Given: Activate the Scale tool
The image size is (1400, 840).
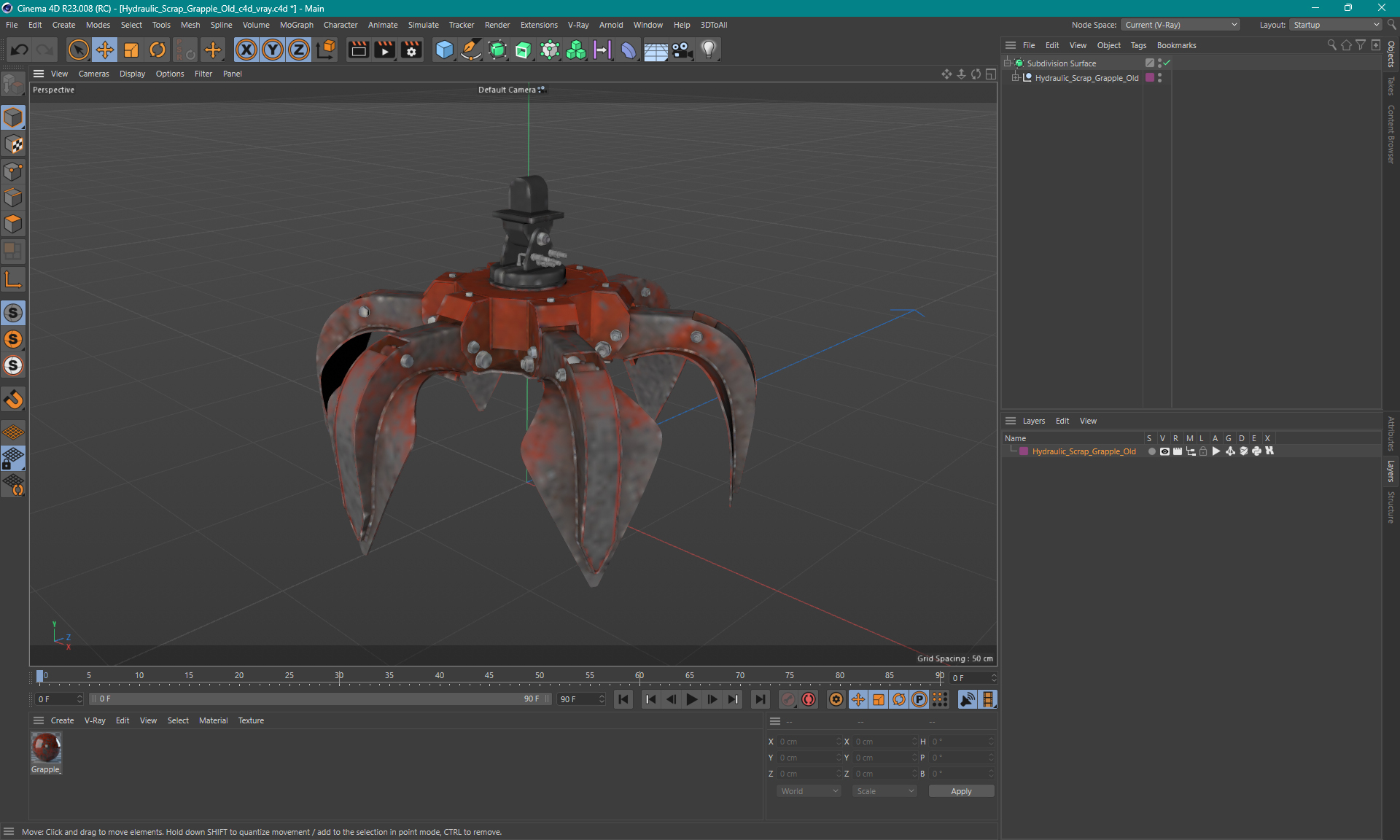Looking at the screenshot, I should (x=131, y=50).
